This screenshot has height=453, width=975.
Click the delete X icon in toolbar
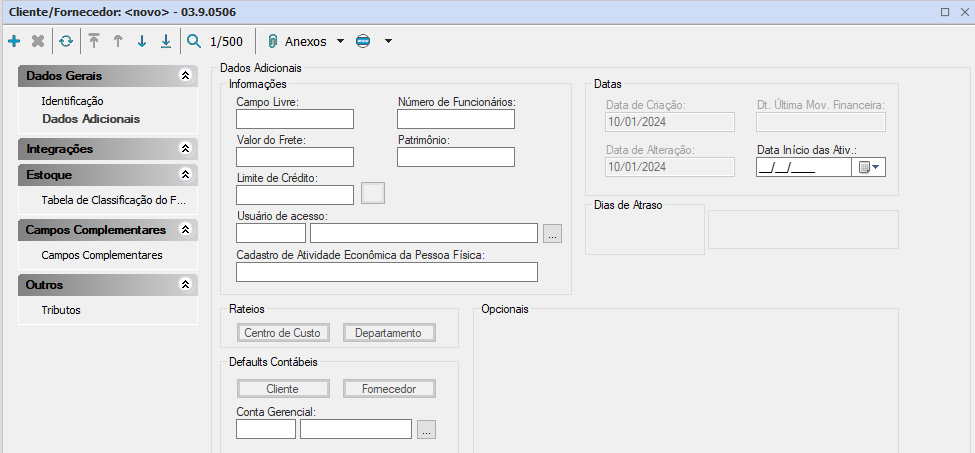click(x=38, y=41)
